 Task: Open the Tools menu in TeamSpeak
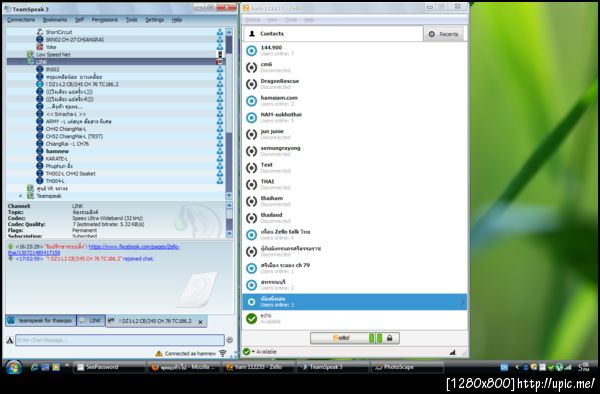tap(132, 20)
